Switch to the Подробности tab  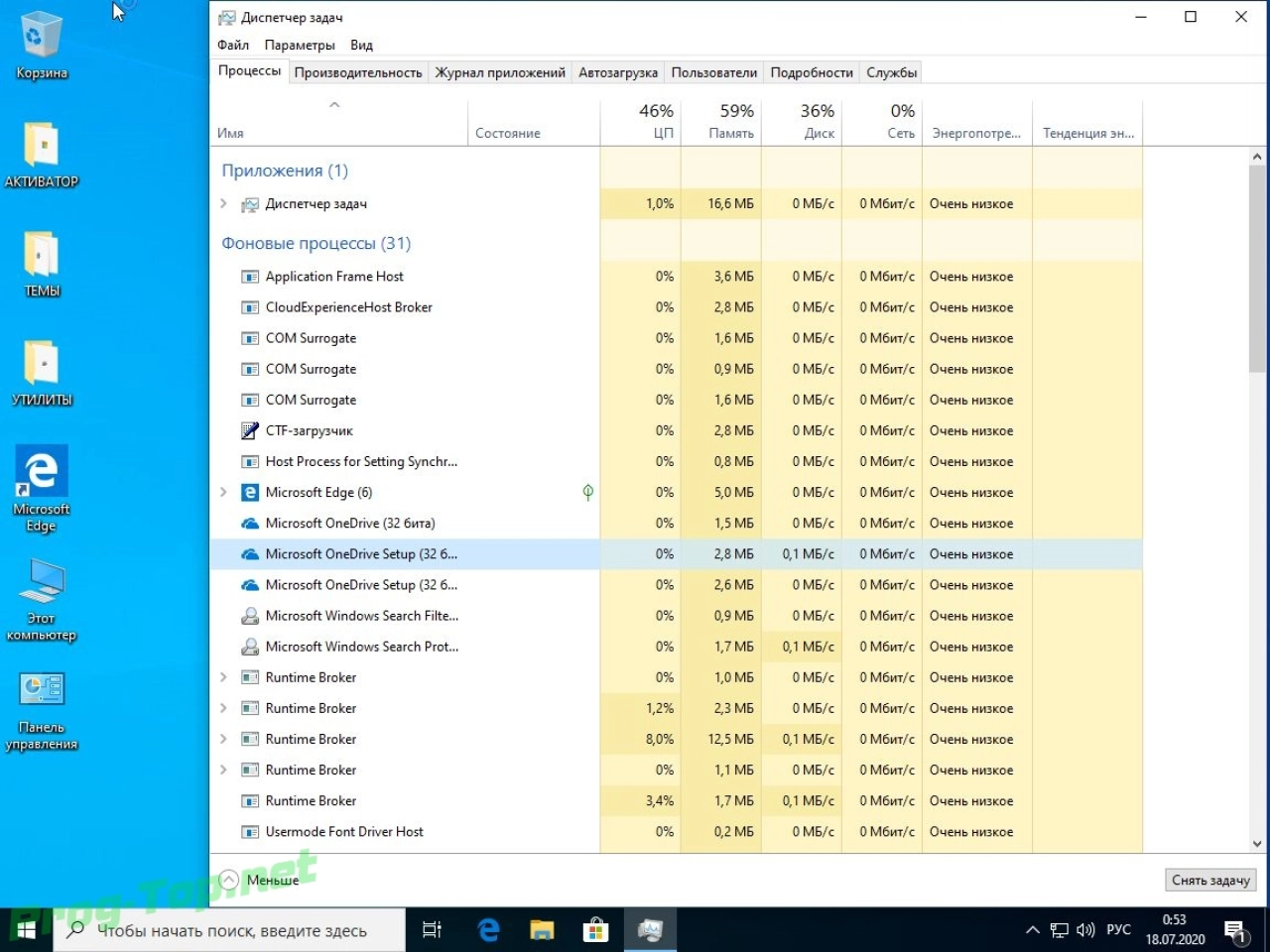pyautogui.click(x=812, y=72)
